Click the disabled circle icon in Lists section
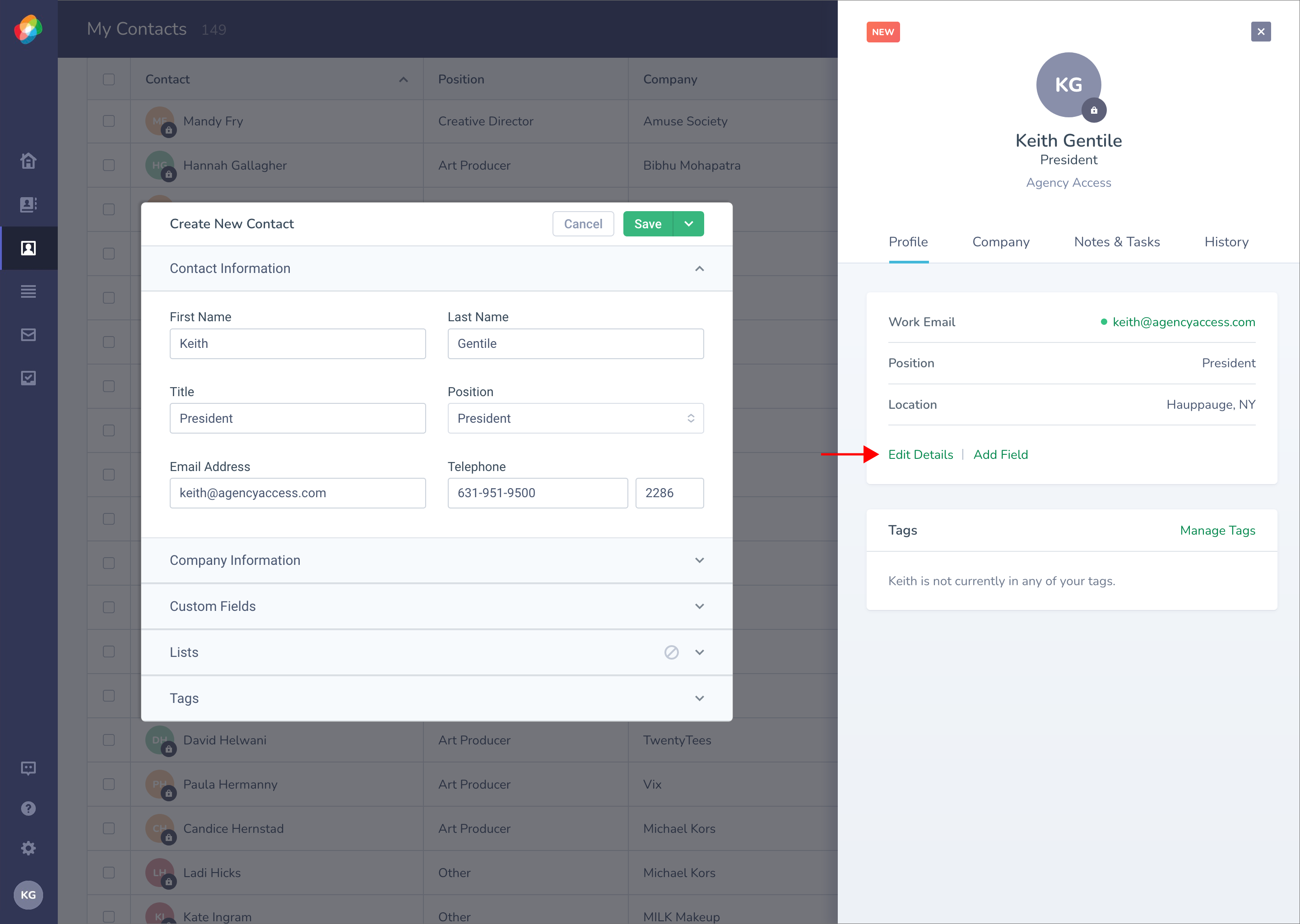Screen dimensions: 1300x924 click(672, 652)
